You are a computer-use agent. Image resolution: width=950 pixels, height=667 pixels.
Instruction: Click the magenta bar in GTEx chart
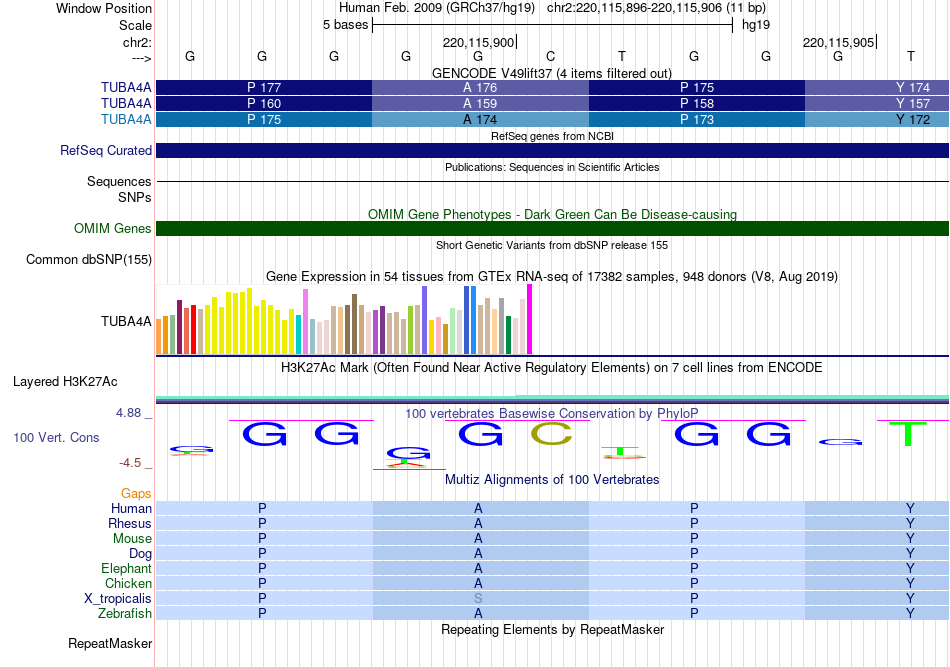(x=530, y=319)
